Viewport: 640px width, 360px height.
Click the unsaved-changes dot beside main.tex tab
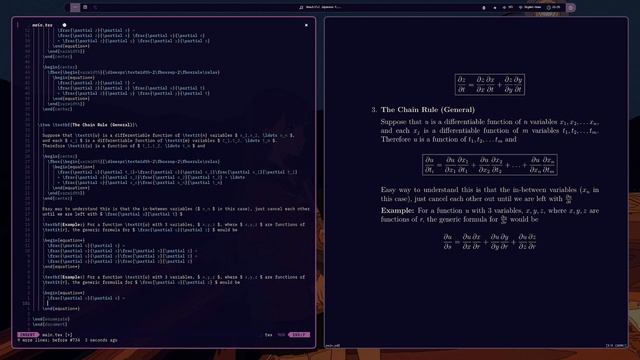(x=64, y=25)
